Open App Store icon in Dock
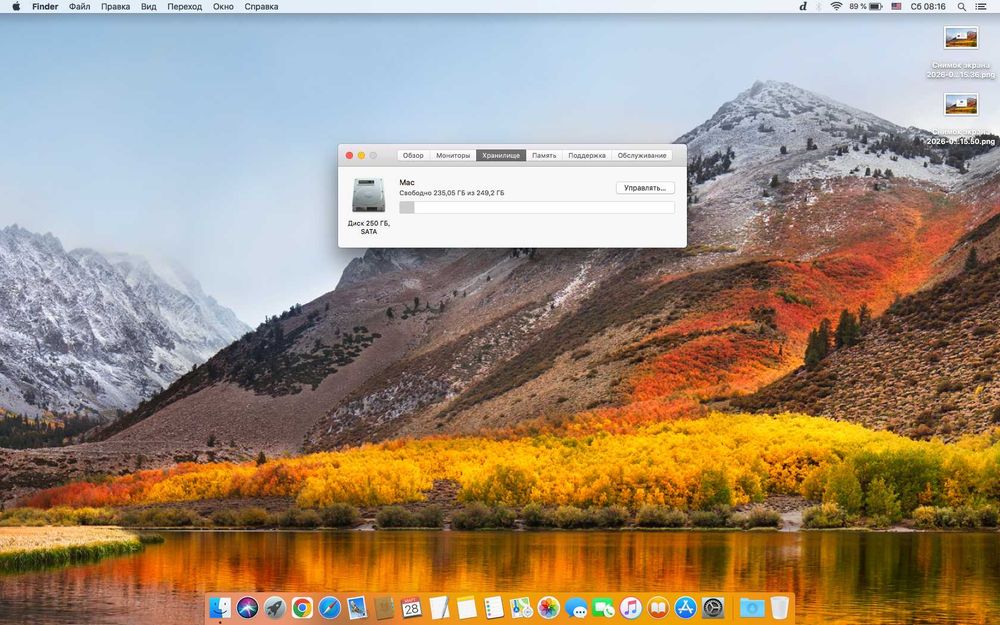 click(x=686, y=608)
